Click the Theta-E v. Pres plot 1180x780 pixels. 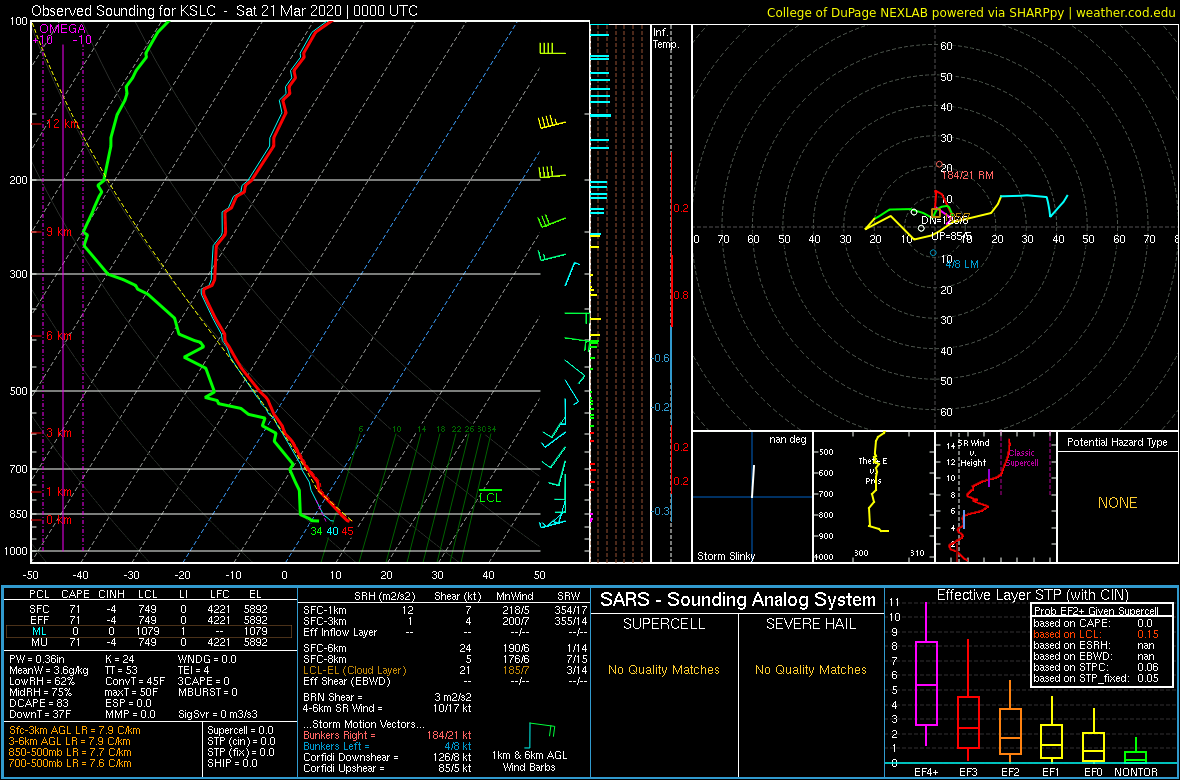click(874, 497)
